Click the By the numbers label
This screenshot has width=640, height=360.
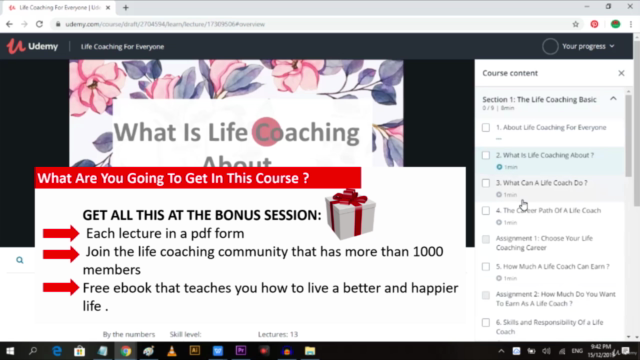129,334
